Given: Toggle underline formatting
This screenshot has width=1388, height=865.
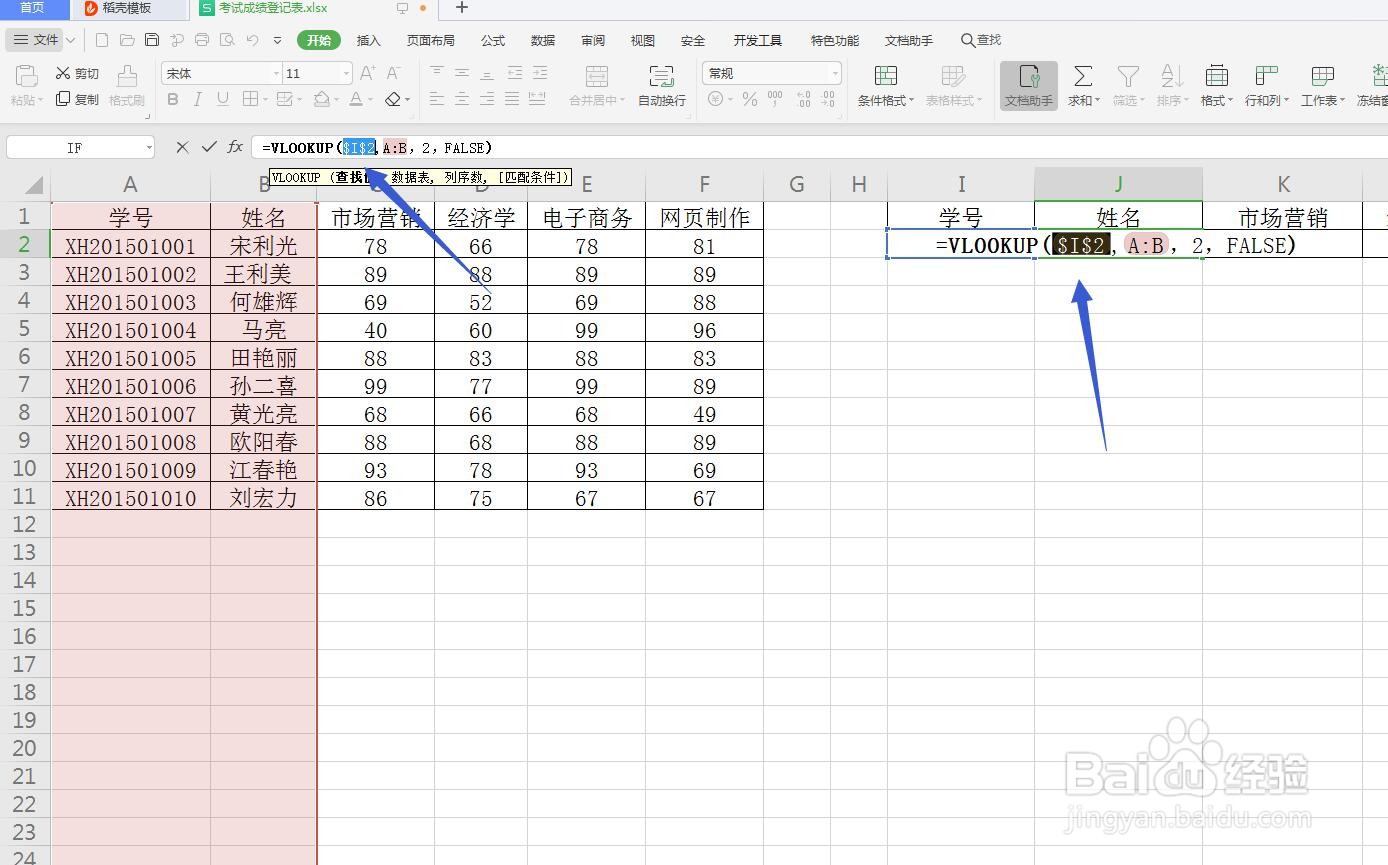Looking at the screenshot, I should pos(222,99).
